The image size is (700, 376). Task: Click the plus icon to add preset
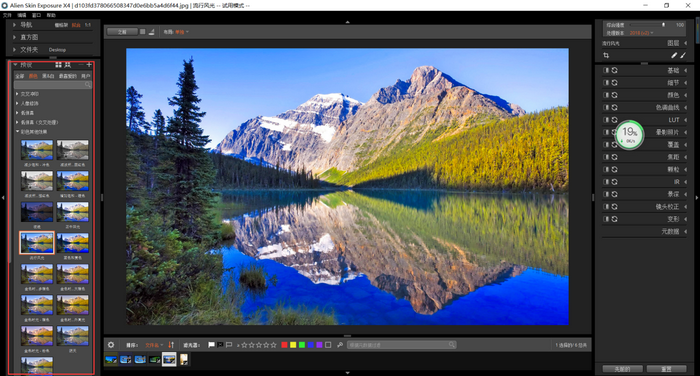(x=89, y=65)
